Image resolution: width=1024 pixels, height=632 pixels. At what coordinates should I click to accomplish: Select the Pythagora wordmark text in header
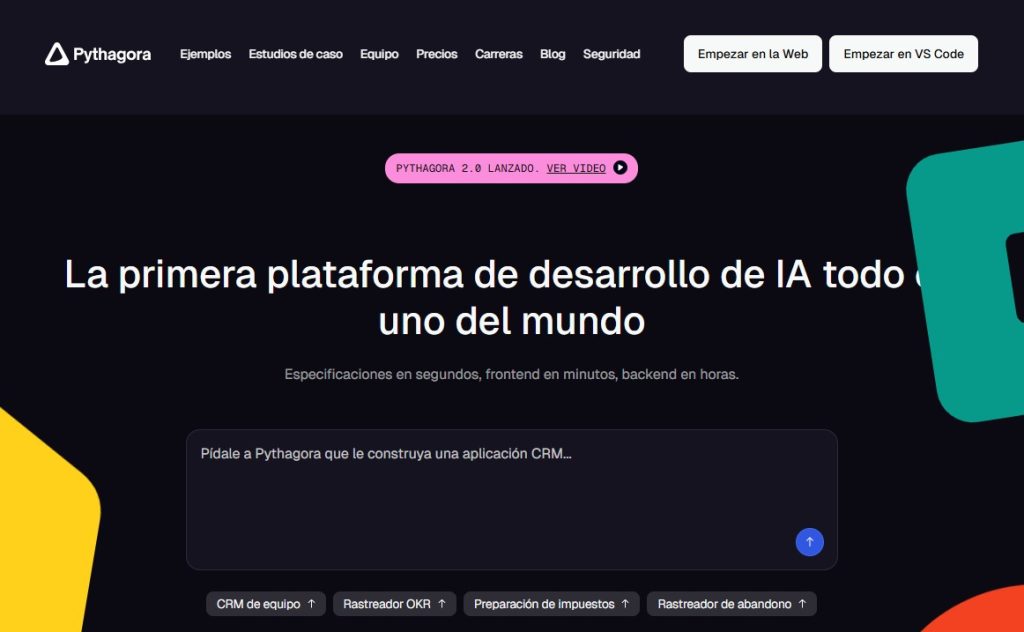pos(112,54)
